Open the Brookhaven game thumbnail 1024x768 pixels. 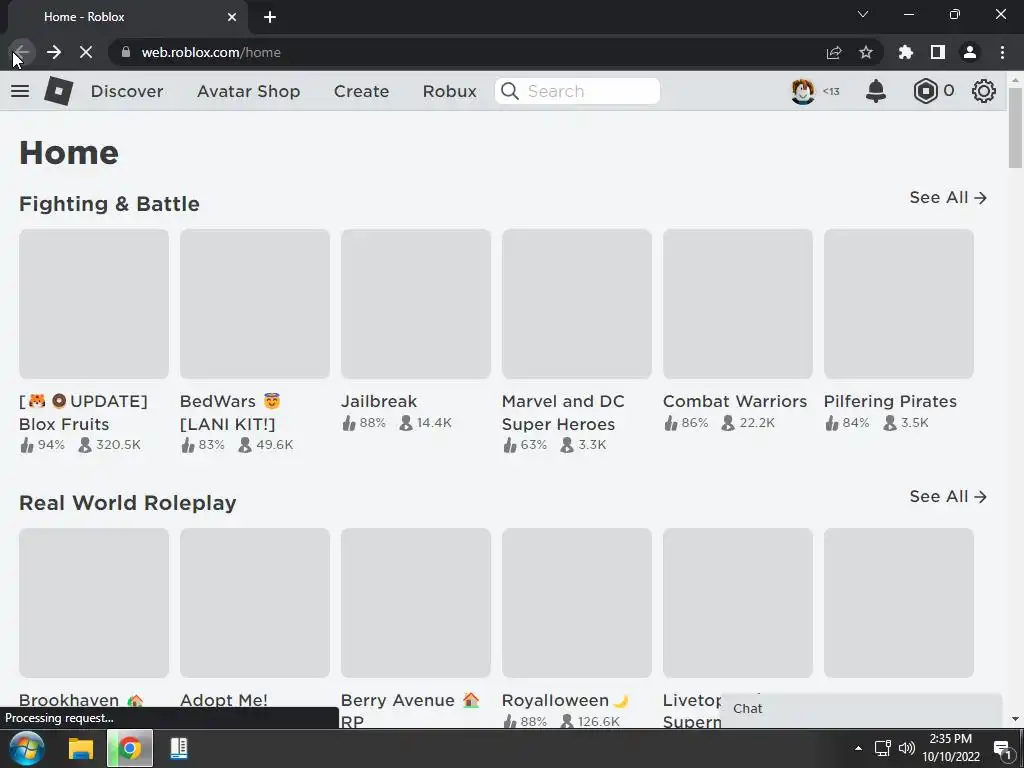click(94, 603)
